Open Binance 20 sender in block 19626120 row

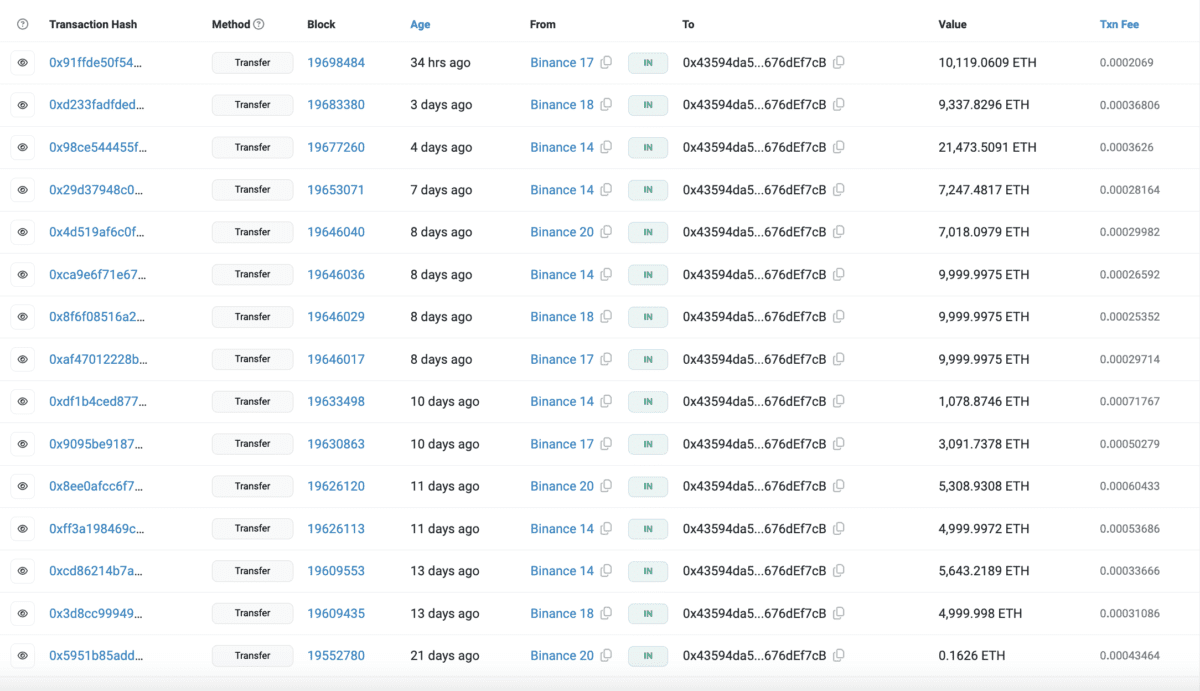click(x=562, y=486)
